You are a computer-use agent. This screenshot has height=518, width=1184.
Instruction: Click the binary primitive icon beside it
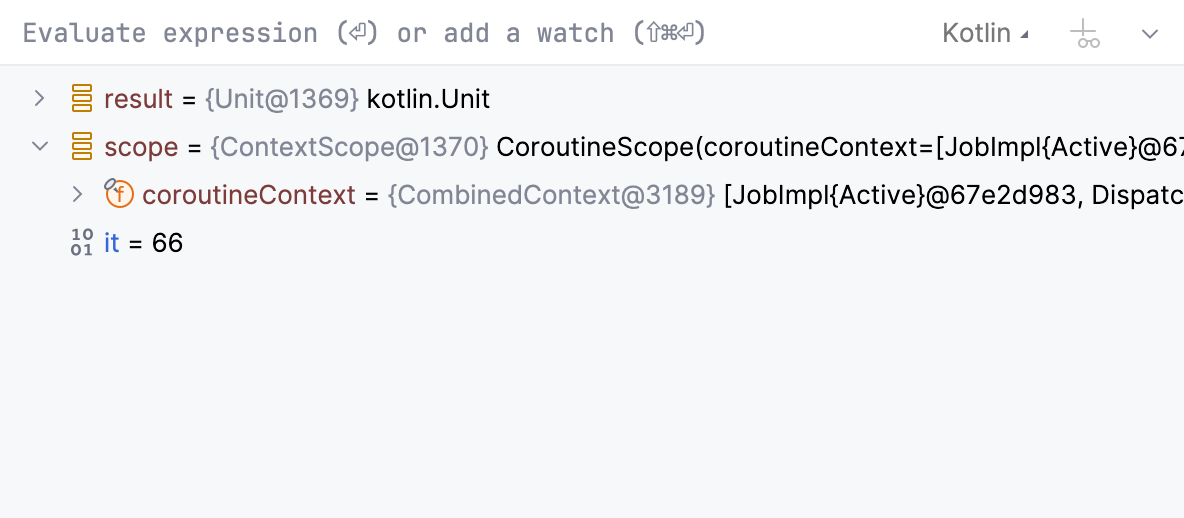pos(82,242)
